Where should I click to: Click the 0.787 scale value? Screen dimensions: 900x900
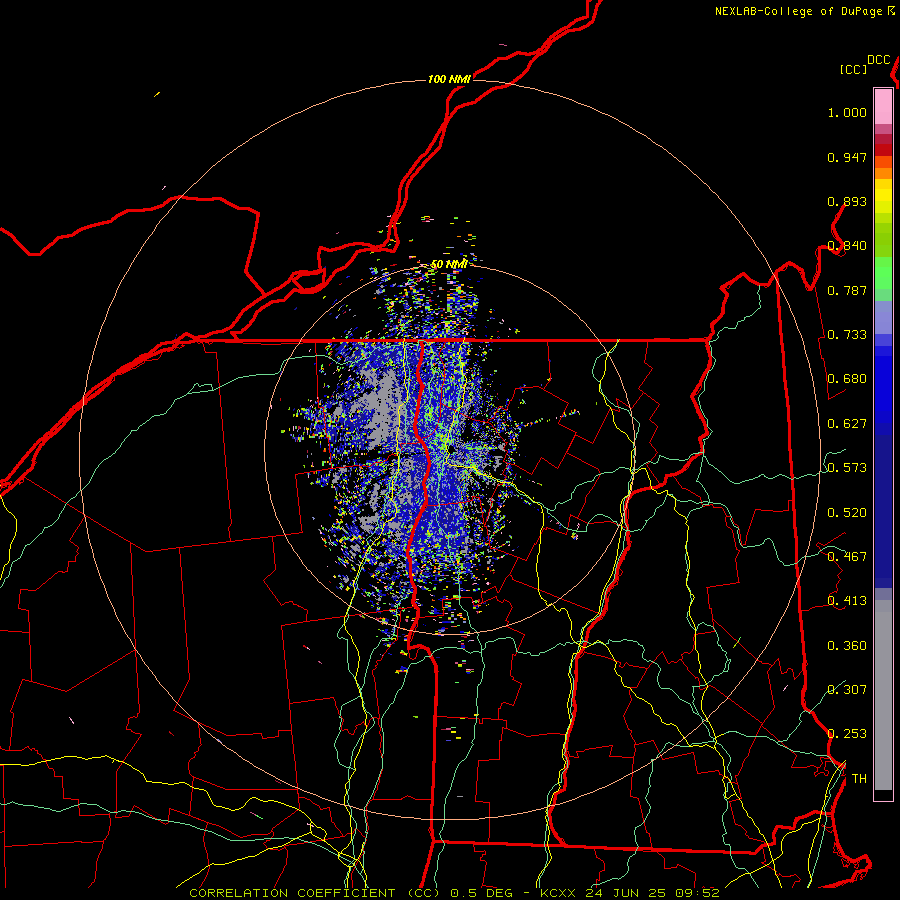coord(847,290)
